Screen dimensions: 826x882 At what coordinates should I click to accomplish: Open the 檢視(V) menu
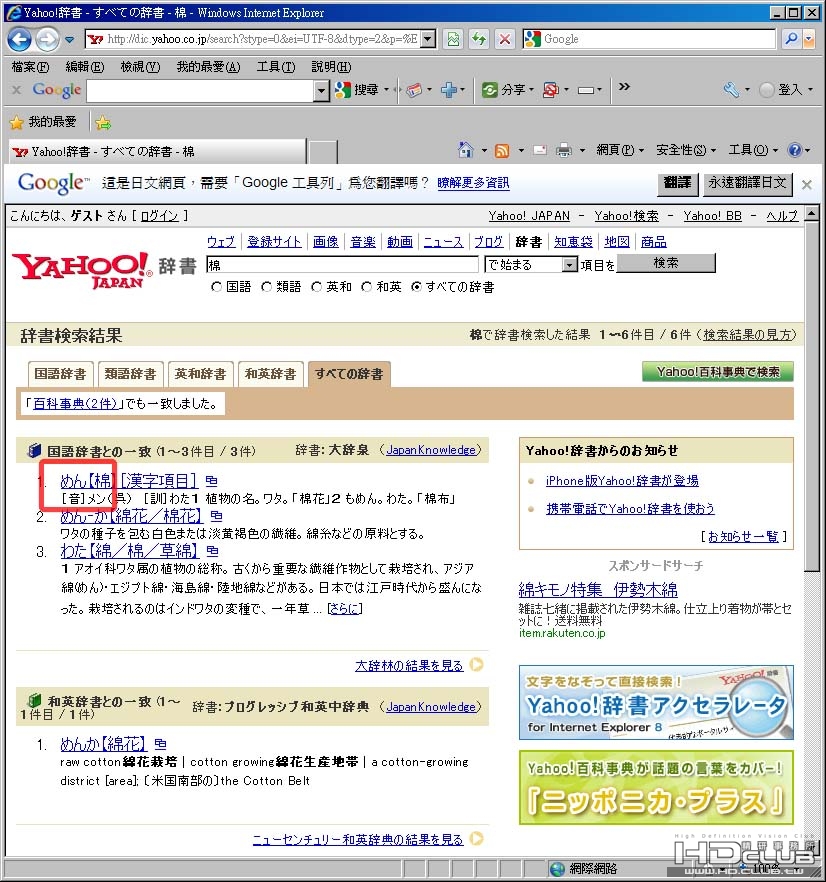click(x=141, y=67)
